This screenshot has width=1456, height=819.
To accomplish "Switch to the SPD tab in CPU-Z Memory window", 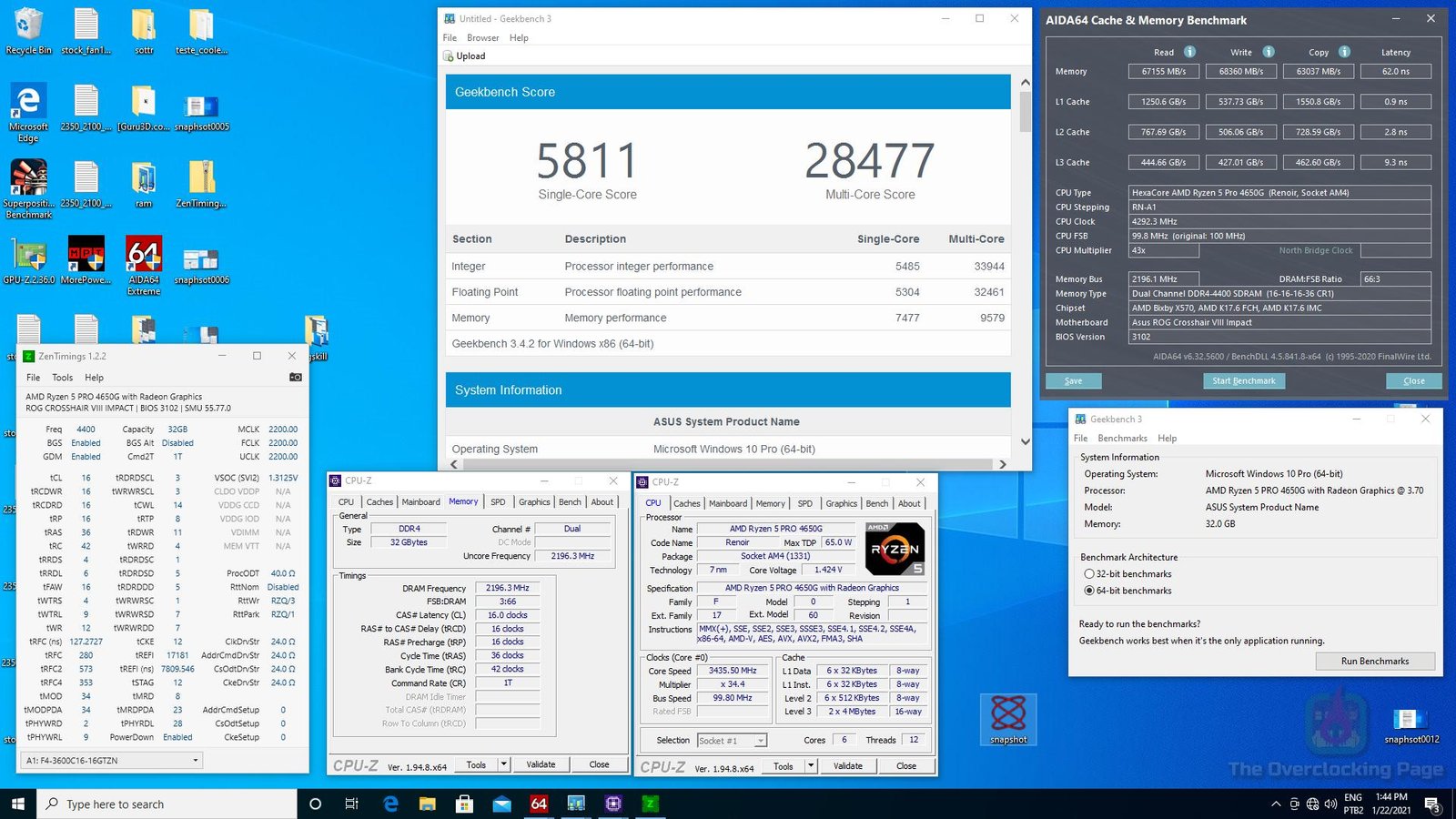I will (498, 501).
